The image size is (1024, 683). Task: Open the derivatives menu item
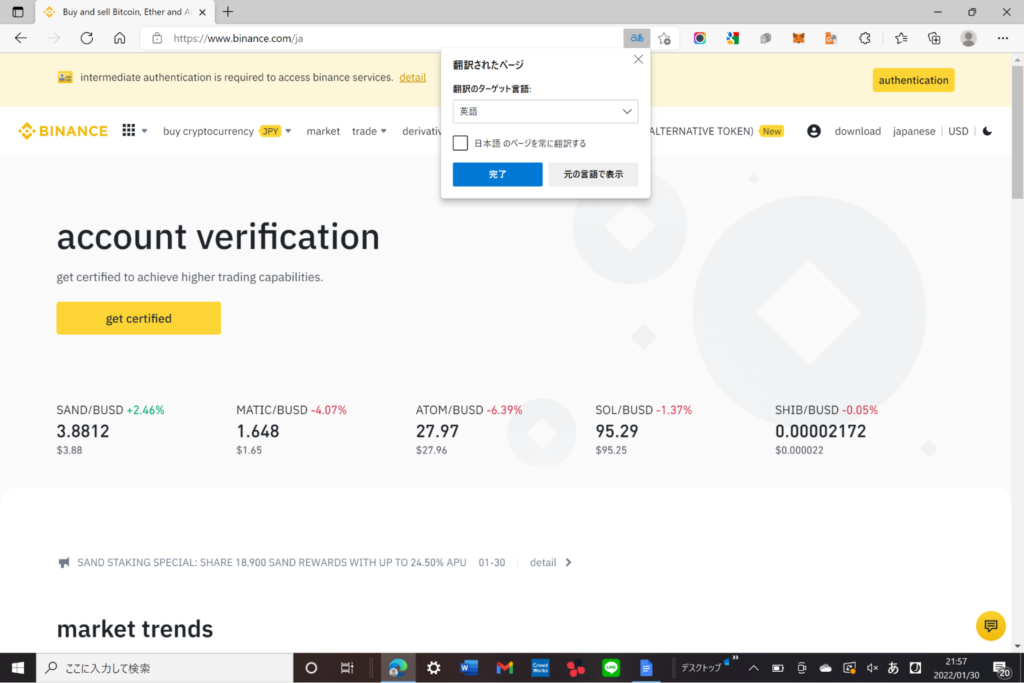click(422, 131)
